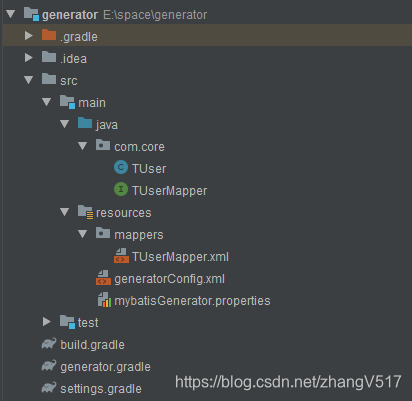Open the generatorConfig.xml file name
This screenshot has height=401, width=412.
point(169,279)
